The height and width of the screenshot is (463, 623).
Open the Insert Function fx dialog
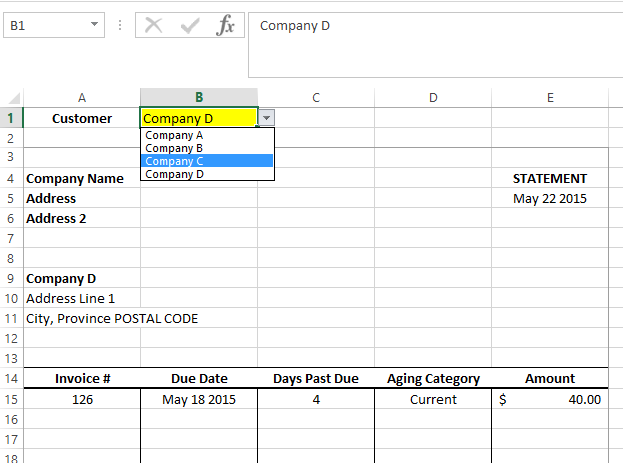226,26
